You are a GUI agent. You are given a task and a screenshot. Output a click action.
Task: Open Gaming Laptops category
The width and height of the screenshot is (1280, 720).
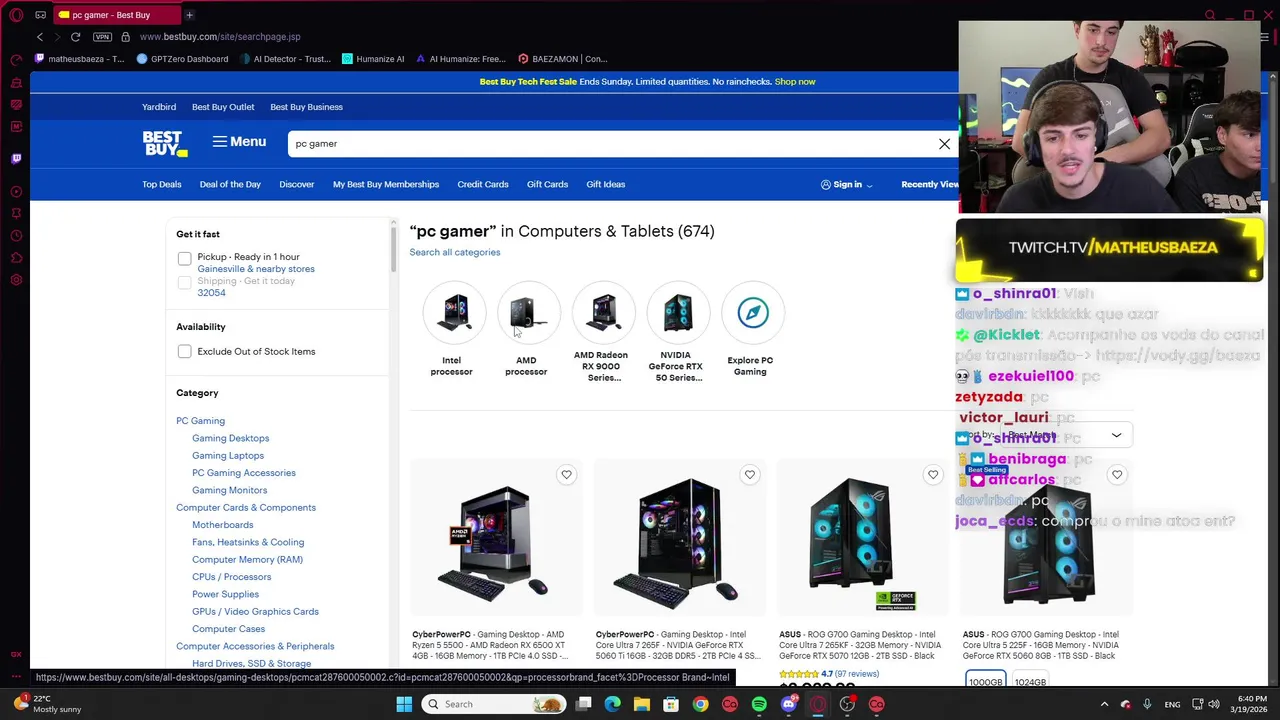coord(228,455)
